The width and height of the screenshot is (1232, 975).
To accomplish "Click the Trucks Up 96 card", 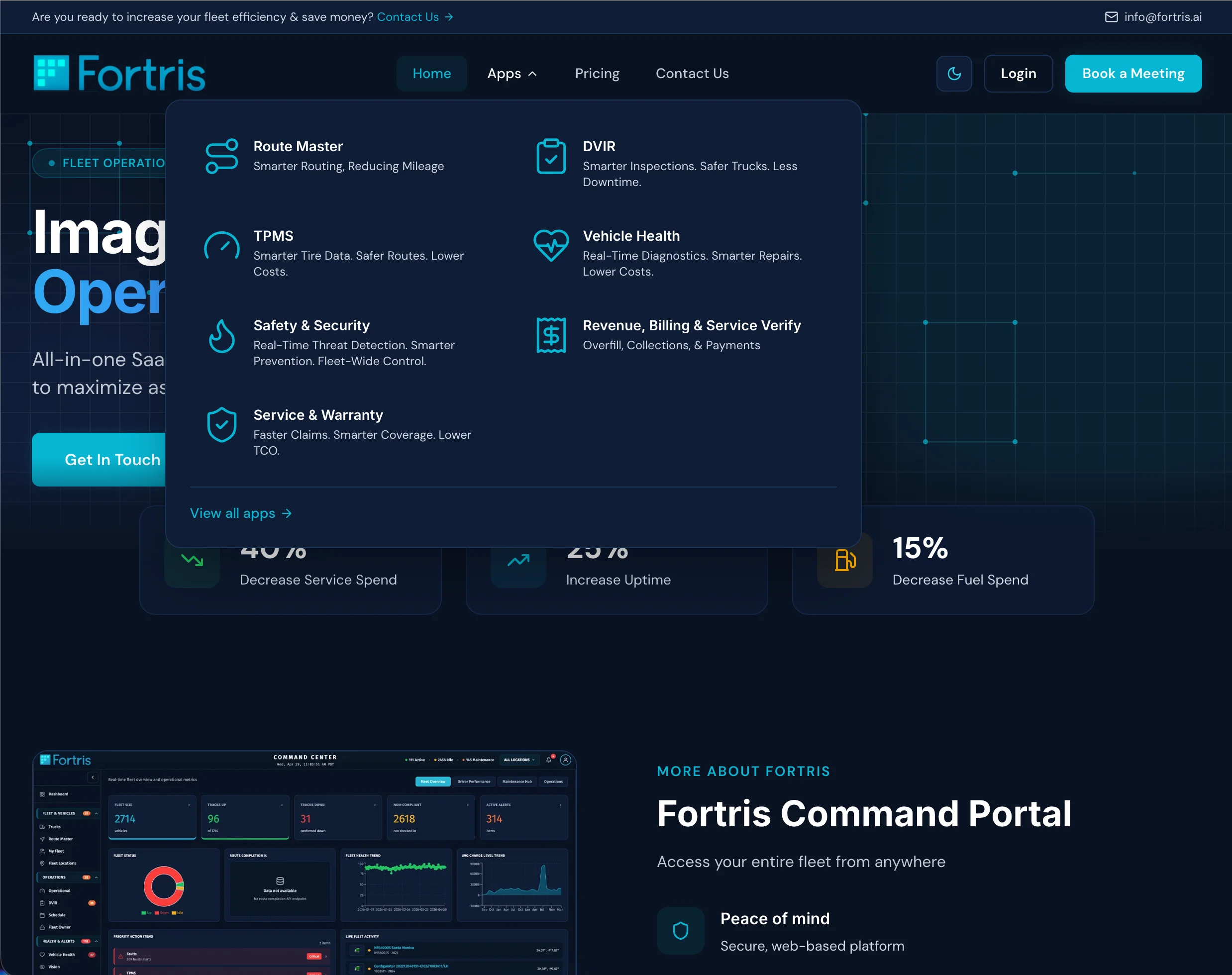I will [x=245, y=817].
